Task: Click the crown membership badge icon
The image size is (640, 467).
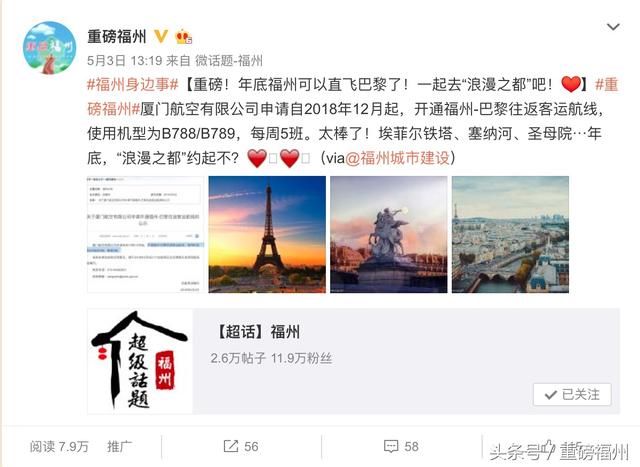Action: pos(183,36)
